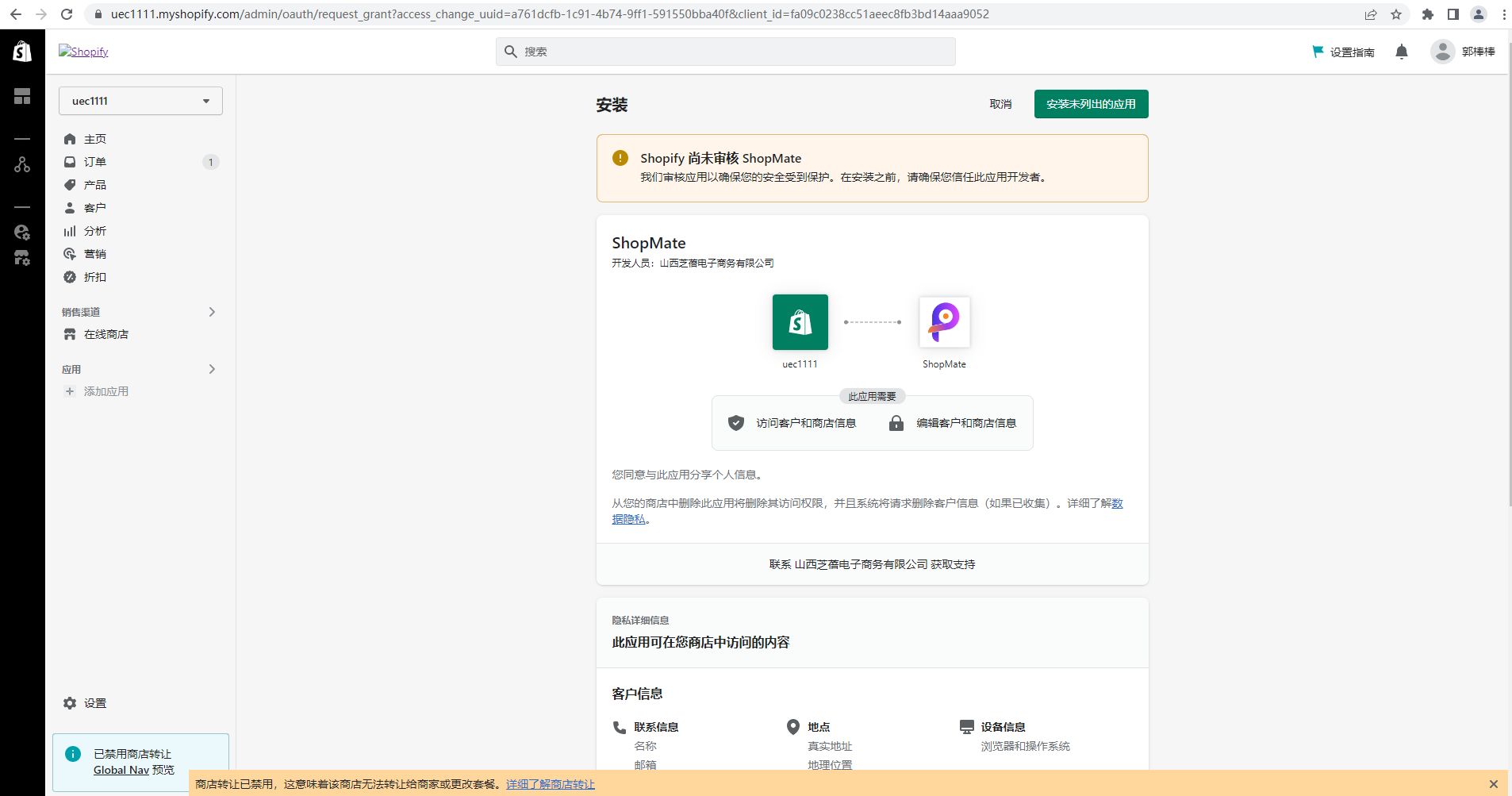Click the lock icon beside 编辑客户和商店信息
Viewport: 1512px width, 796px height.
(896, 423)
